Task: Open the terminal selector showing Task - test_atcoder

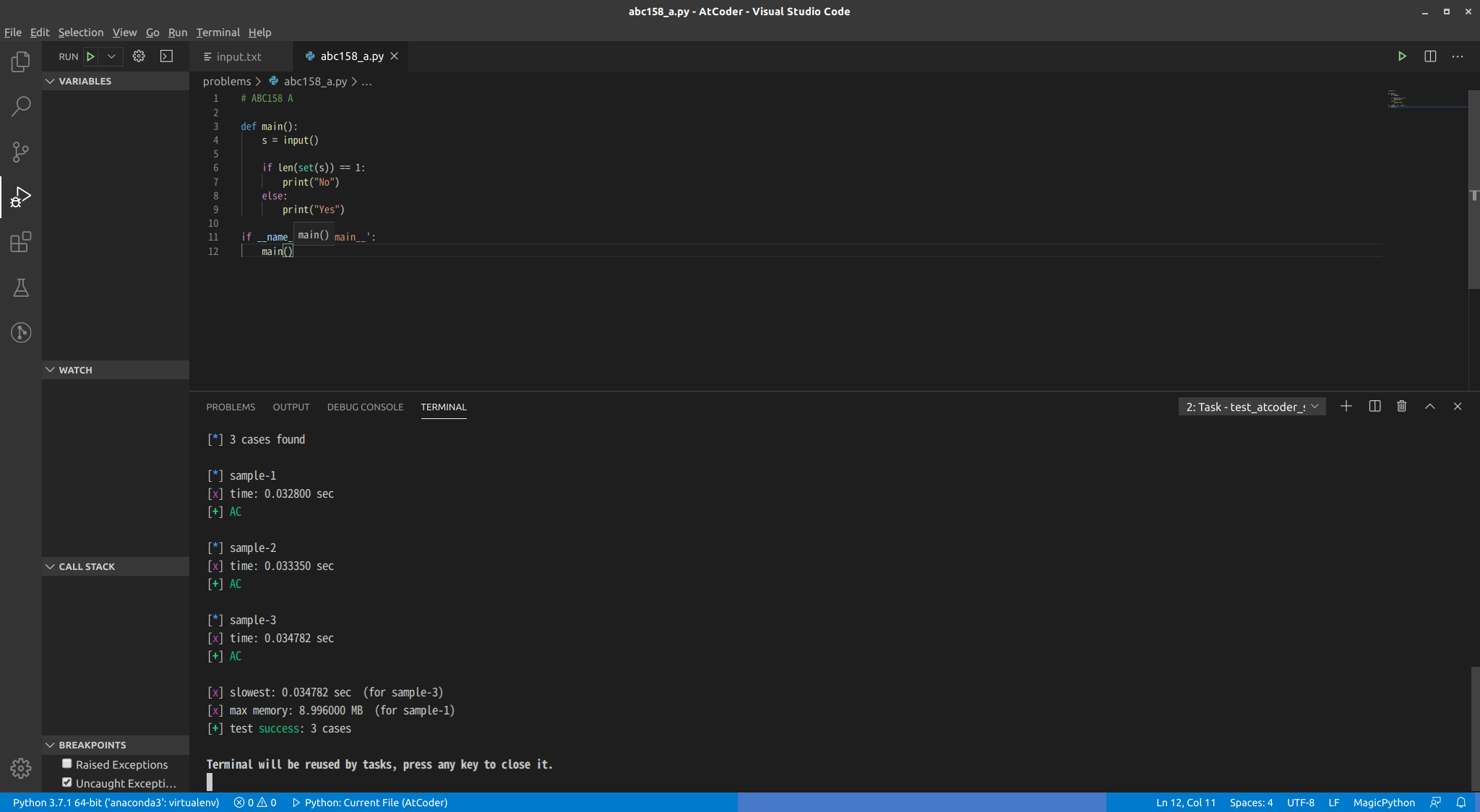Action: [x=1250, y=406]
